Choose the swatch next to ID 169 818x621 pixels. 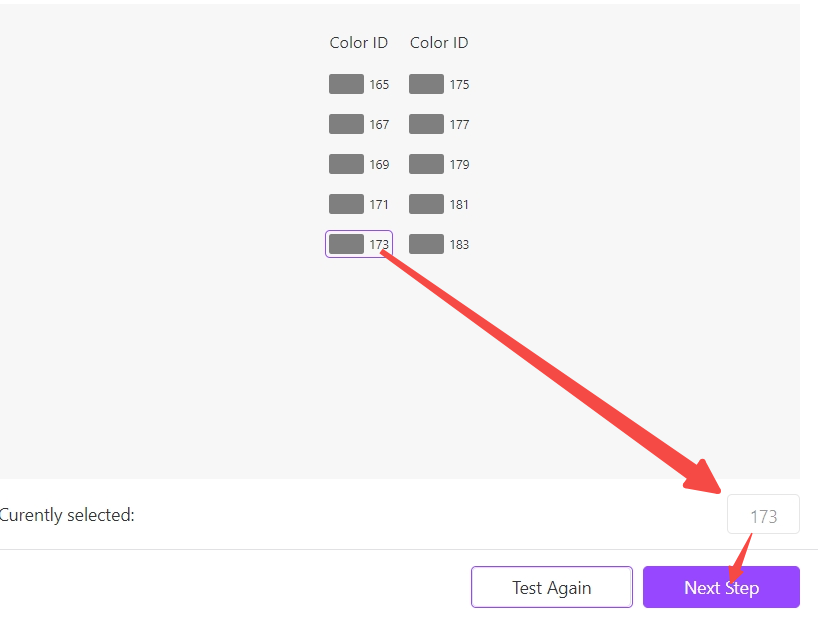click(x=346, y=164)
